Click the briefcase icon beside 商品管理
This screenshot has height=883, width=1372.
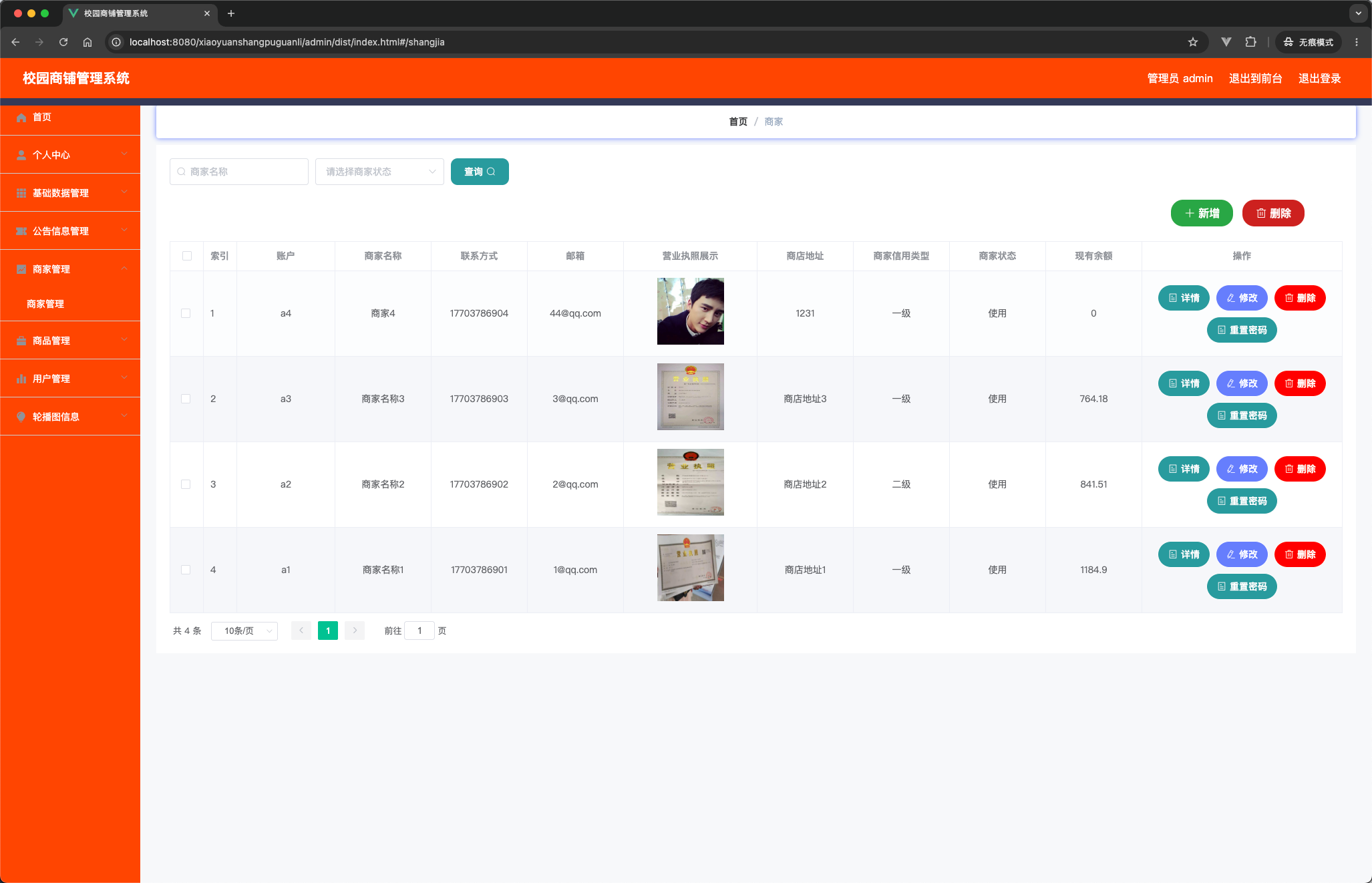click(21, 341)
